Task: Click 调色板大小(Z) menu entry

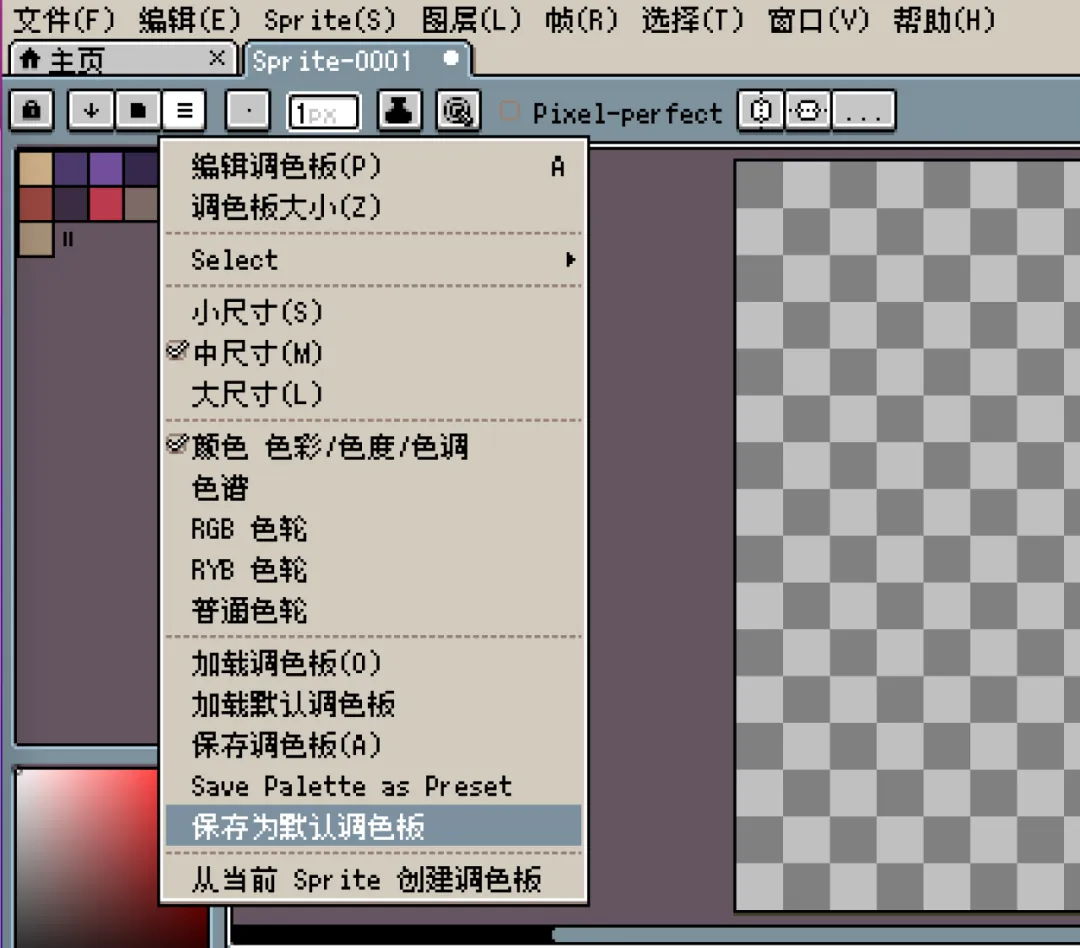Action: pyautogui.click(x=373, y=207)
